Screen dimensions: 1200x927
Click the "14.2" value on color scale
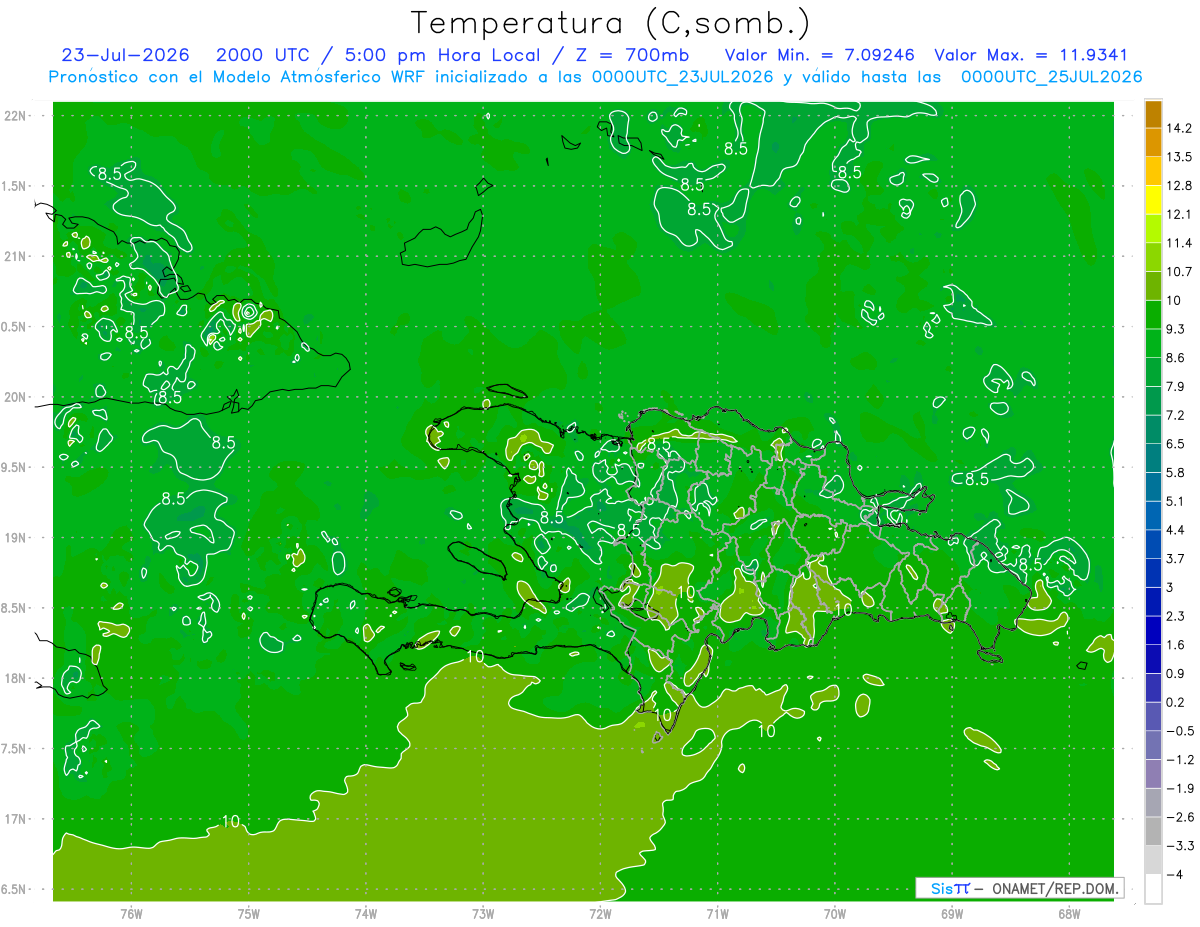(x=1179, y=128)
